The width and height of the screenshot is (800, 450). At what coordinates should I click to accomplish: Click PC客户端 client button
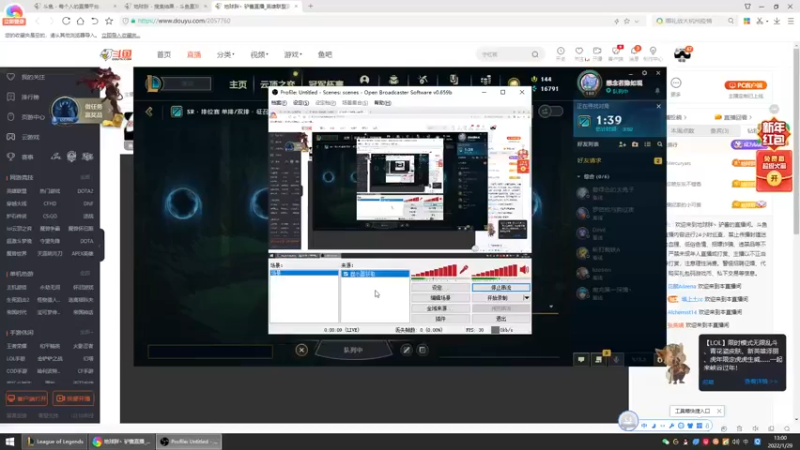click(745, 85)
